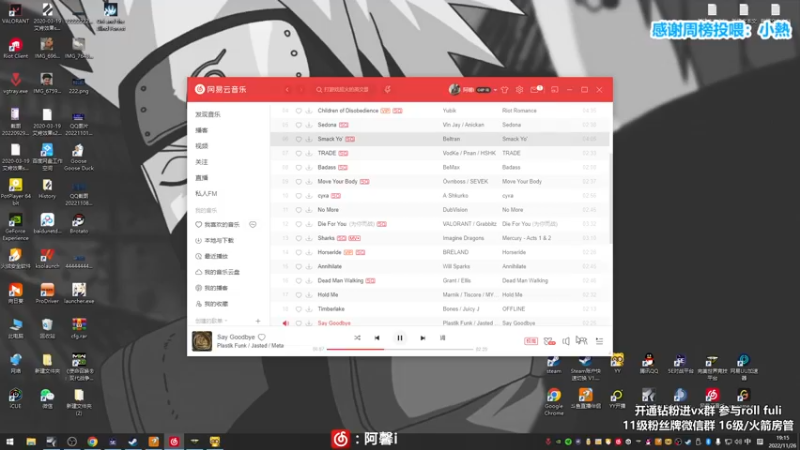
Task: Like the song Timberlake
Action: tap(299, 309)
